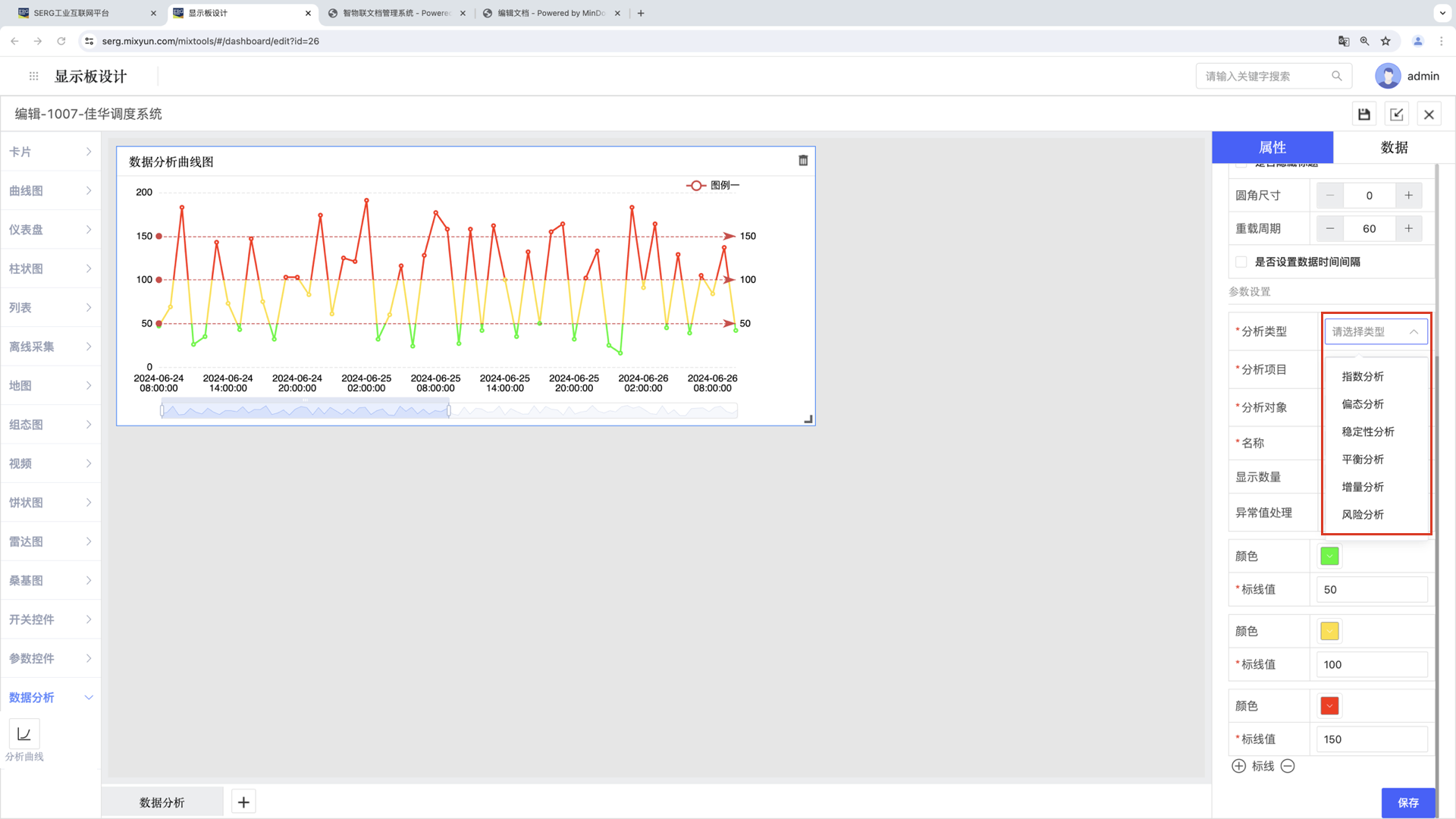Viewport: 1456px width, 819px height.
Task: Select the analysis curve (分析曲线) widget icon
Action: (24, 734)
